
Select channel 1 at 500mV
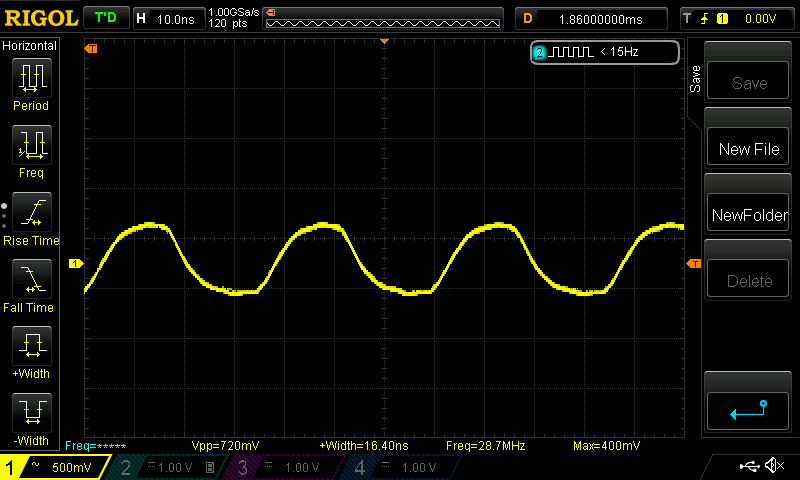54,467
